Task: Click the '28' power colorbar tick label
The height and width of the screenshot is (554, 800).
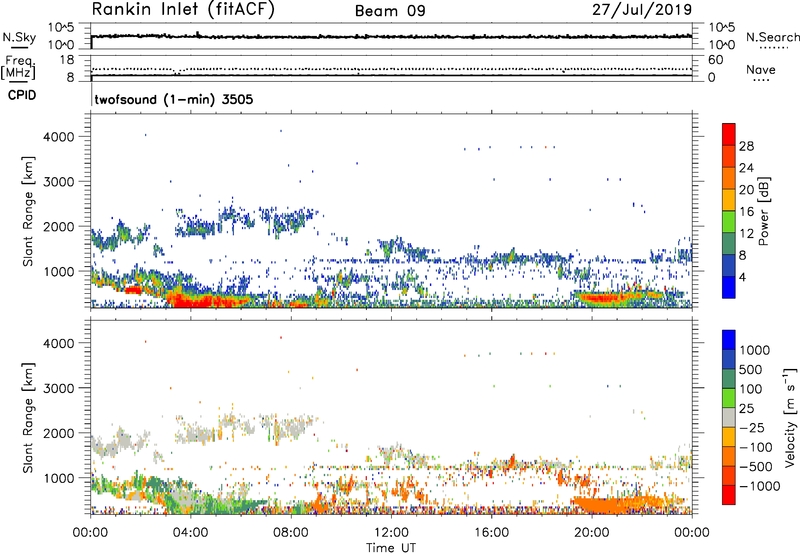Action: point(746,146)
